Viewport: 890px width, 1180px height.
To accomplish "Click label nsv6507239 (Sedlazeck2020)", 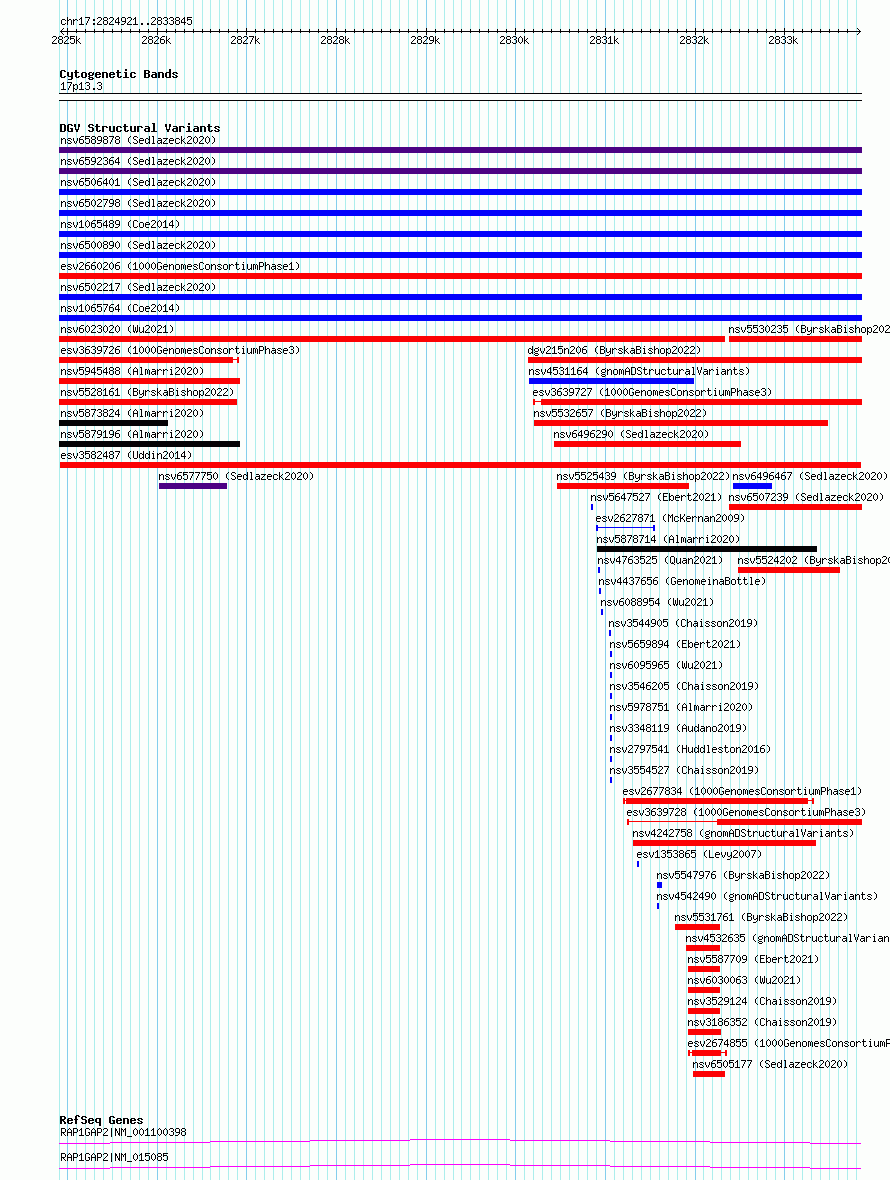I will click(x=806, y=499).
